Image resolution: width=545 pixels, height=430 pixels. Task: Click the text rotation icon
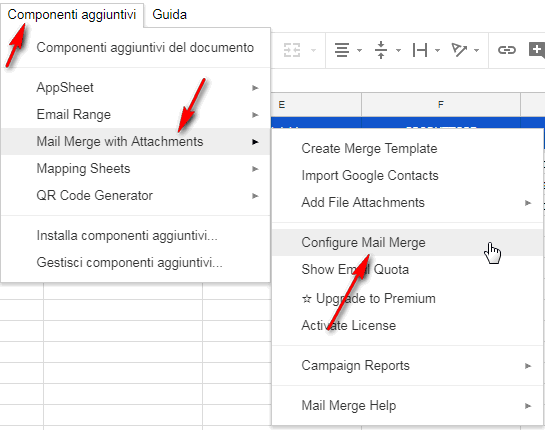(459, 50)
